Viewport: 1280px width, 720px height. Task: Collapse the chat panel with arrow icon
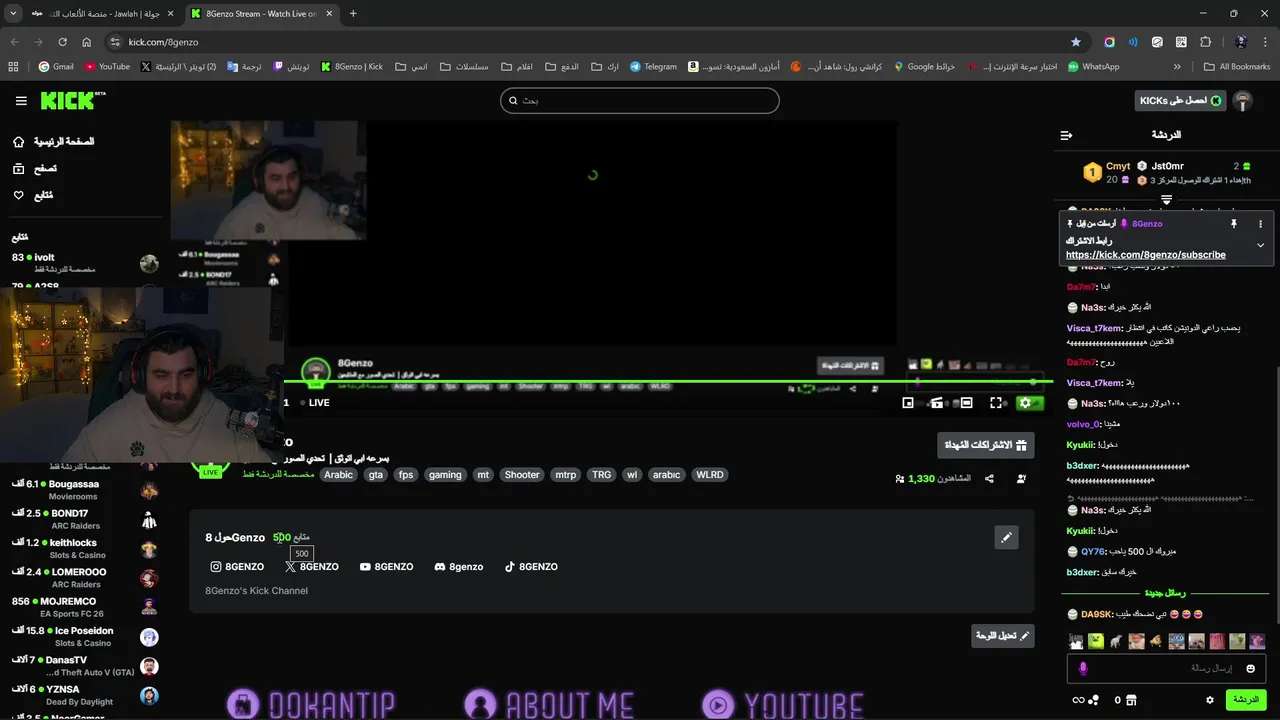(1066, 135)
